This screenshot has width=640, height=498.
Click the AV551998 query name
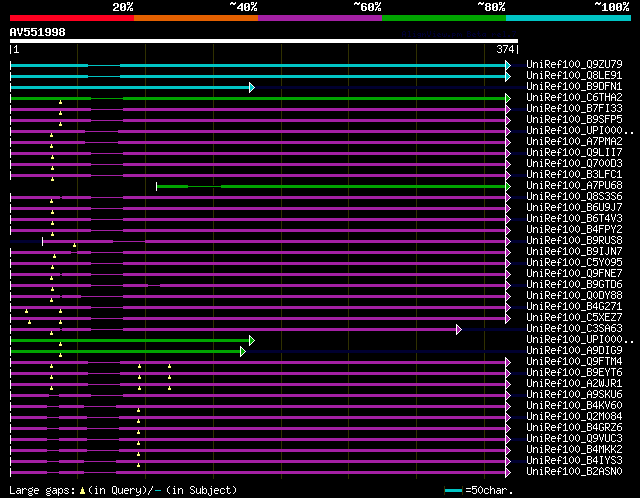tap(38, 32)
